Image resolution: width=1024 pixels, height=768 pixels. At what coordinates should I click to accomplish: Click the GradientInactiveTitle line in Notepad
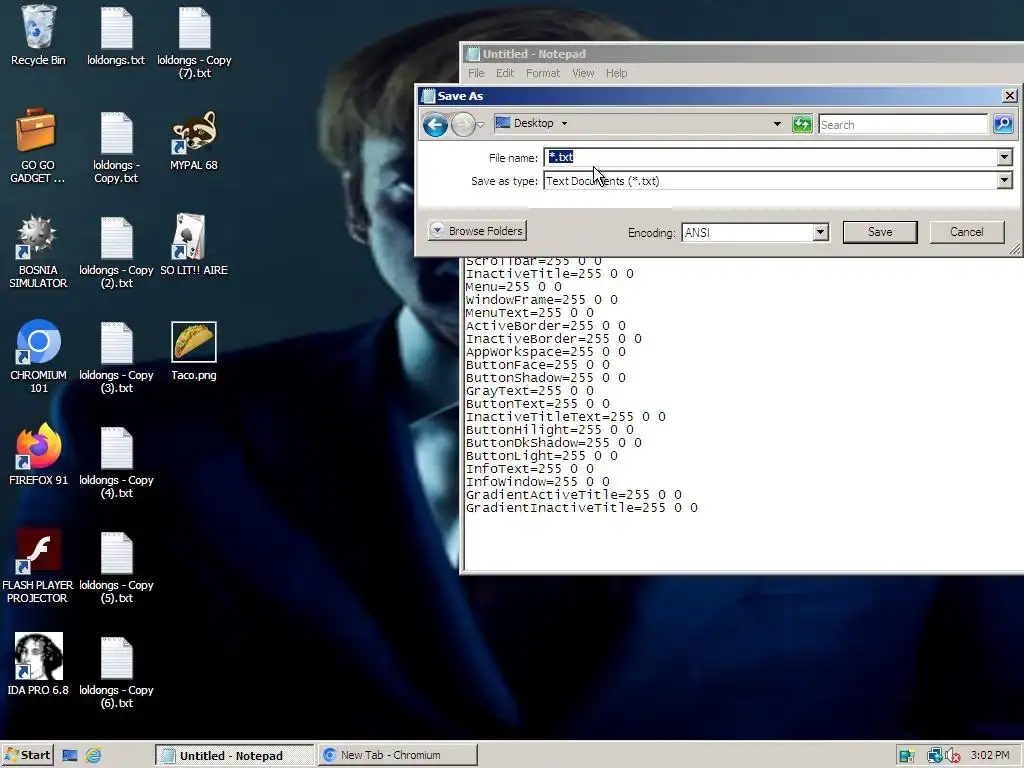click(581, 507)
